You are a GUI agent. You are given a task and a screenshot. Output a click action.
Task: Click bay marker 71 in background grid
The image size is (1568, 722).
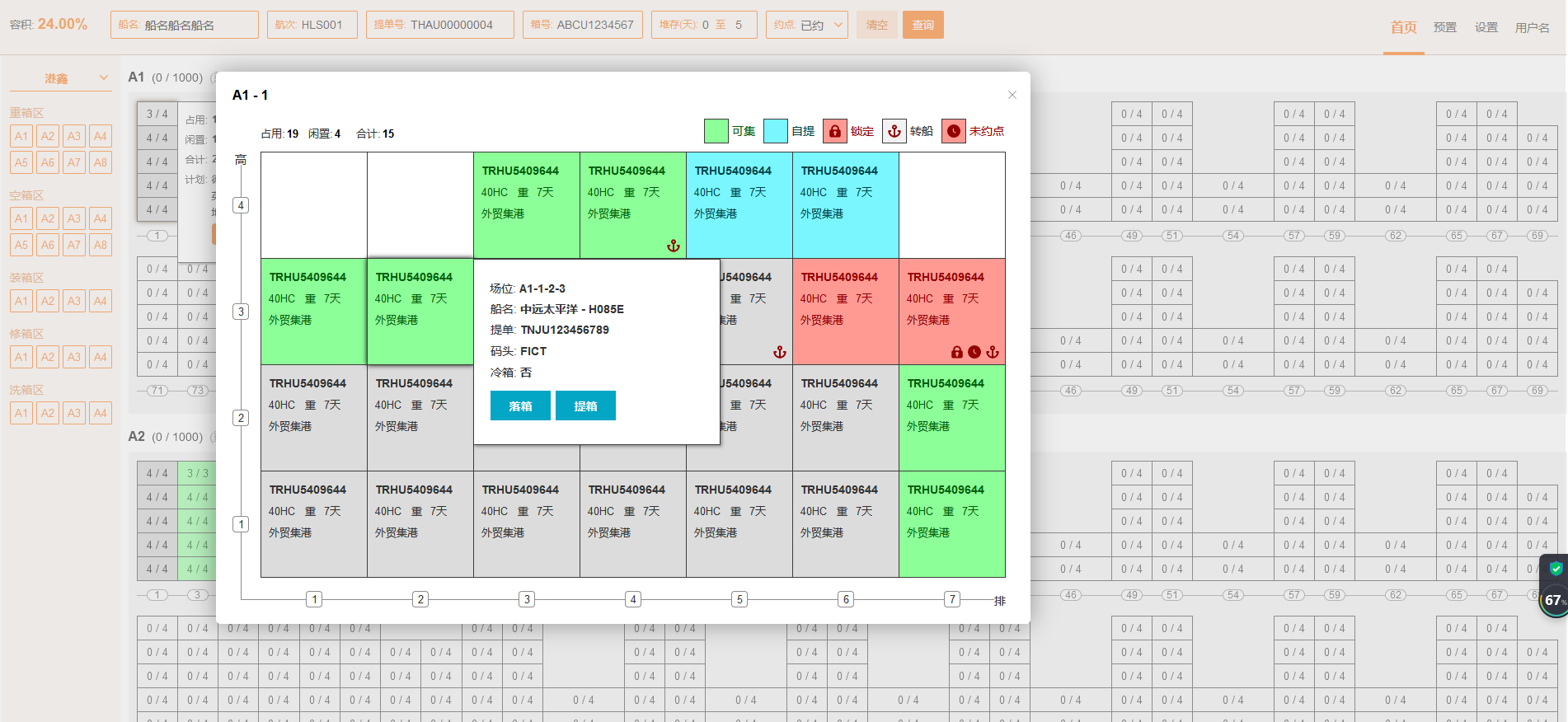click(157, 391)
